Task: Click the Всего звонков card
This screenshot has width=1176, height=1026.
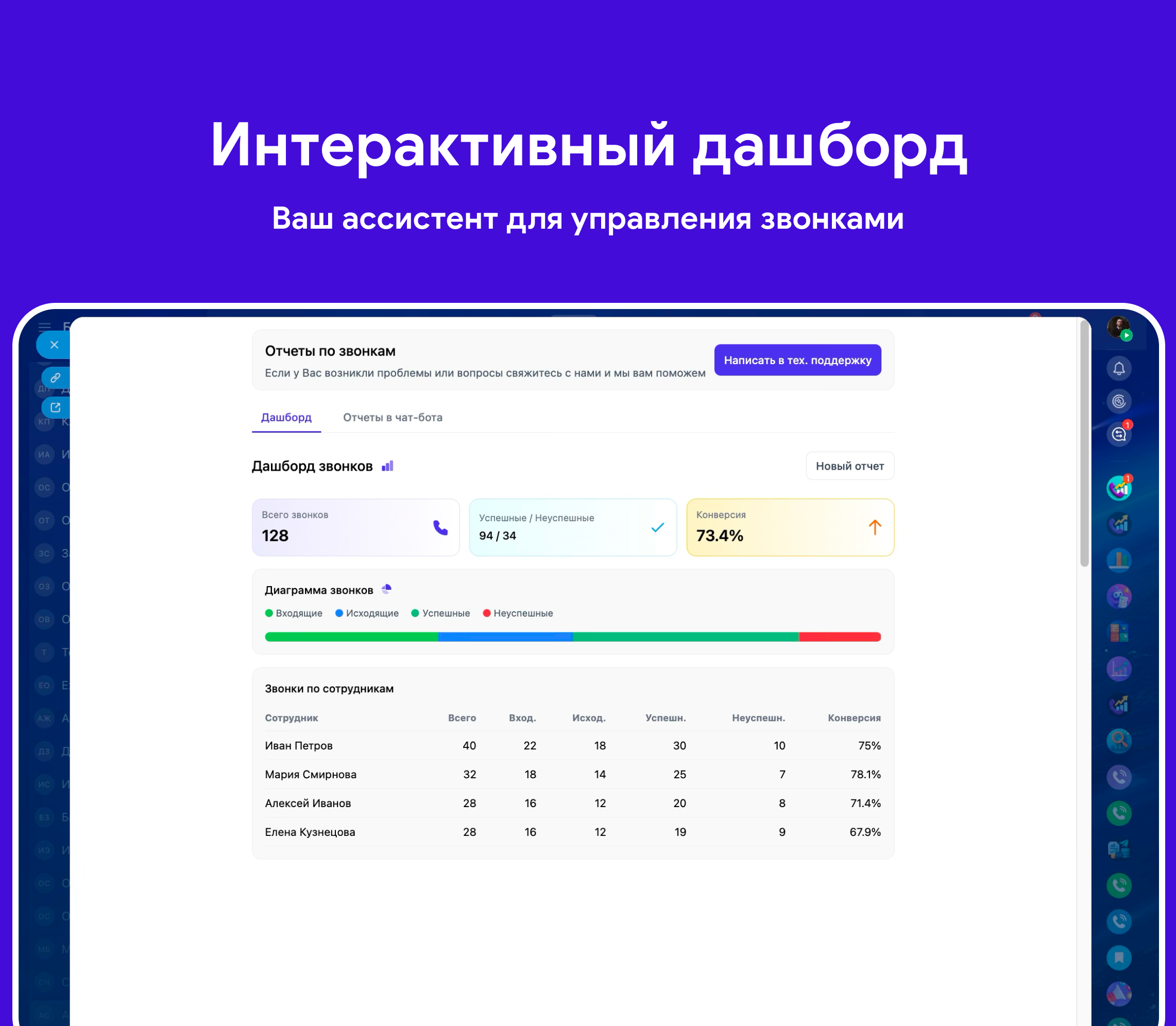Action: click(355, 527)
